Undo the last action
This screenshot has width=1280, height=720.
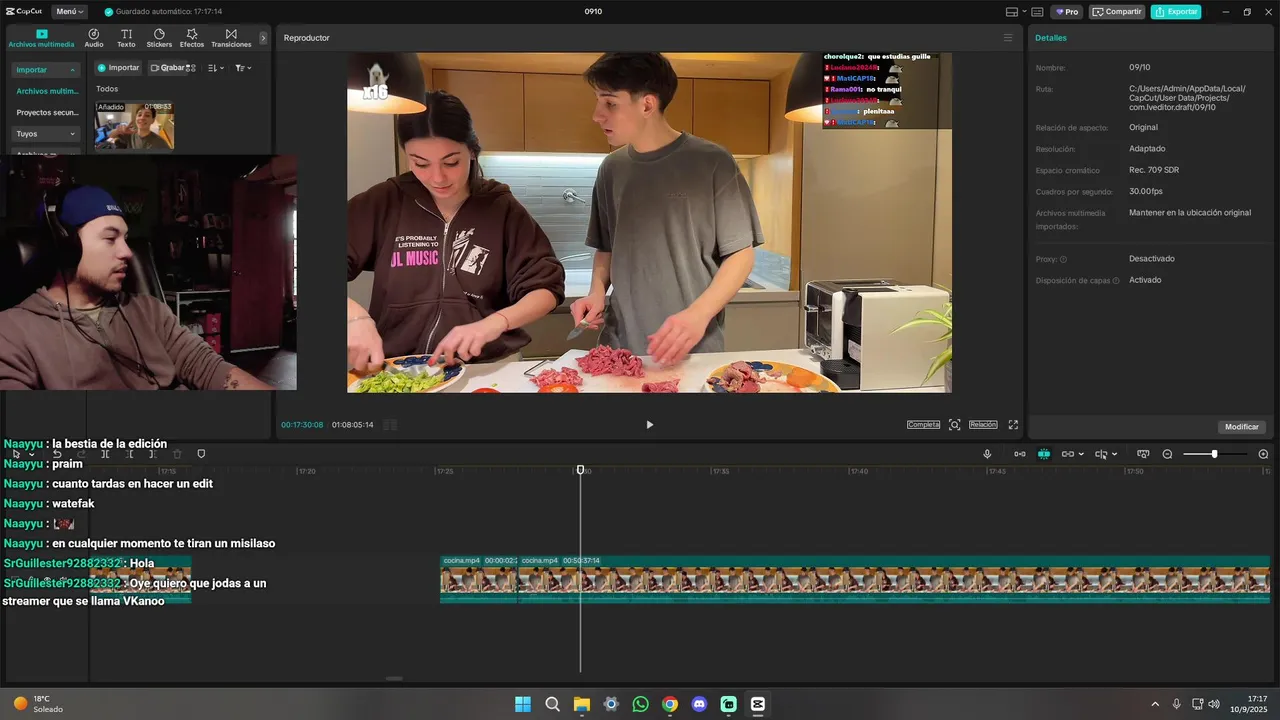click(57, 454)
